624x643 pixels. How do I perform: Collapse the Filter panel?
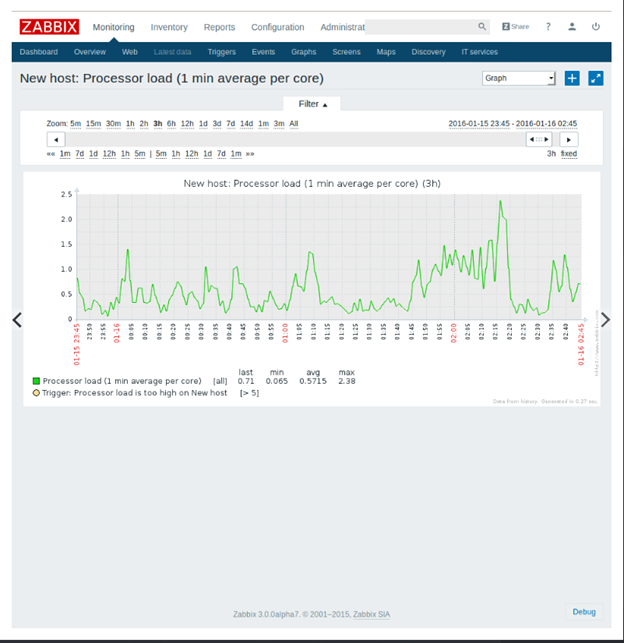(x=312, y=104)
